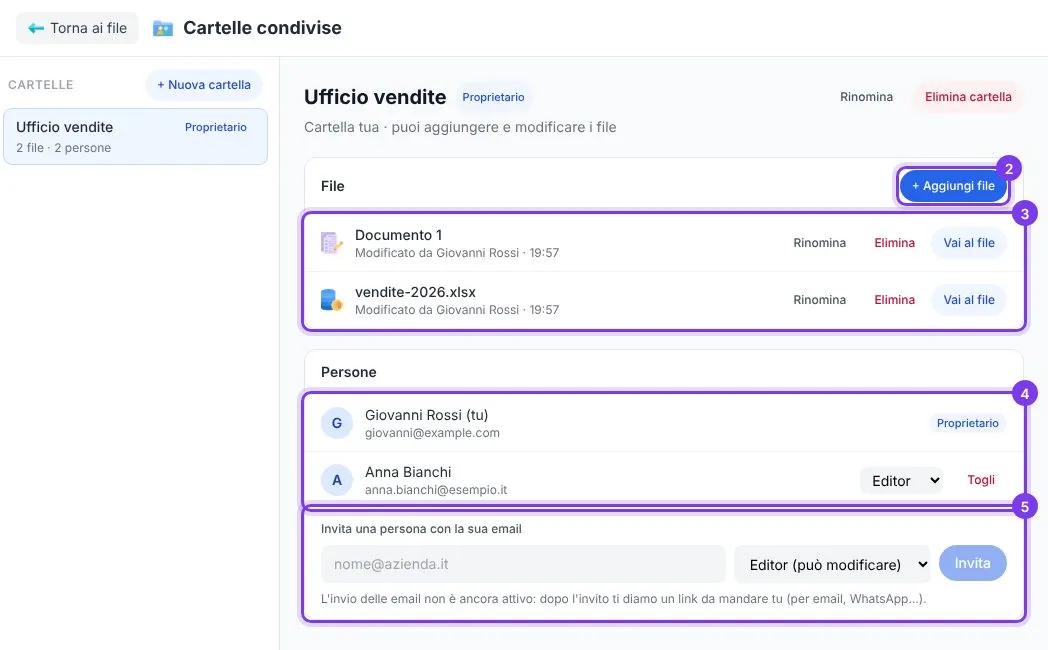
Task: Open Documento 1 via Vai al file
Action: (968, 243)
